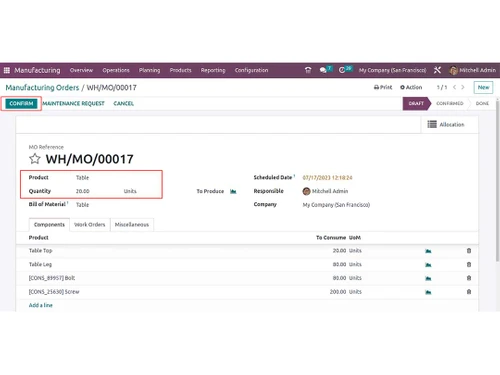Viewport: 500px width, 375px height.
Task: Open the Operations menu
Action: [x=116, y=70]
